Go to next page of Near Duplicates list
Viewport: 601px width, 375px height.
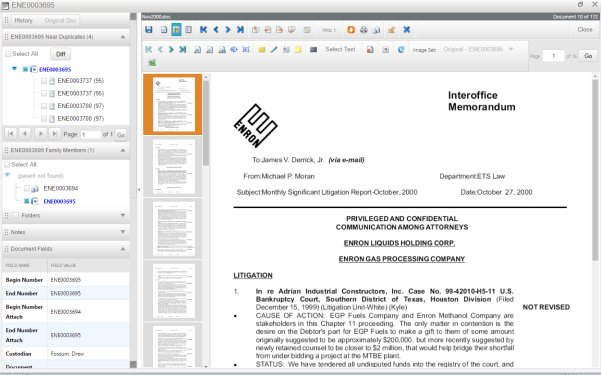[x=40, y=133]
